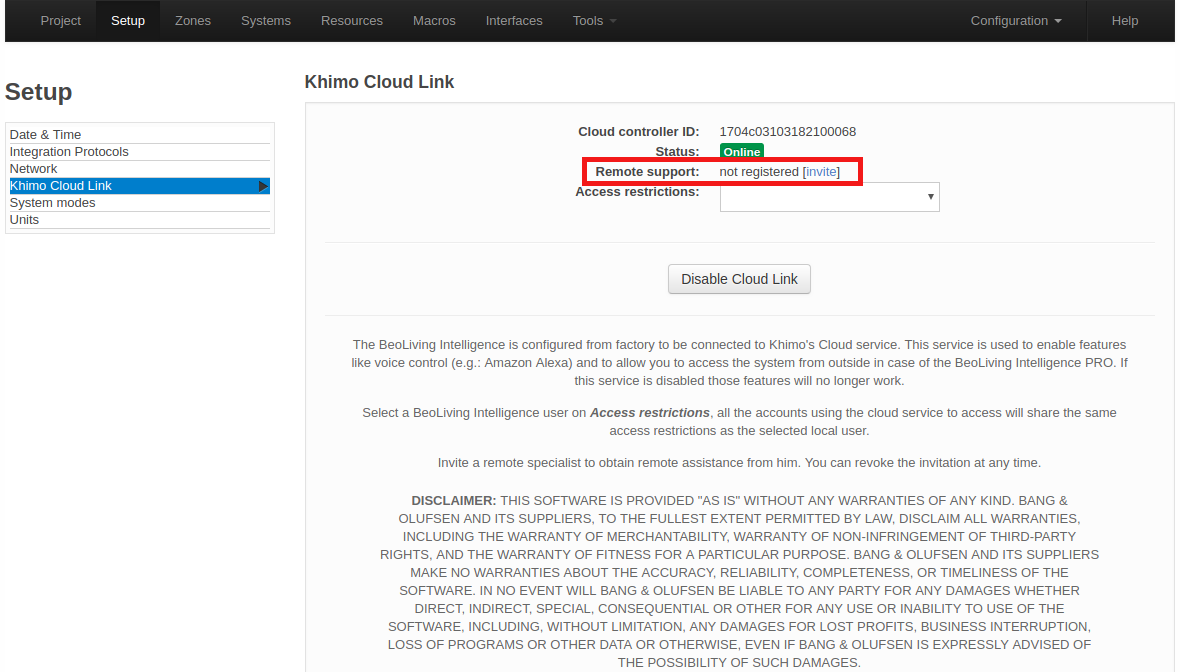Select the Interfaces tab
The height and width of the screenshot is (672, 1180).
[x=514, y=21]
